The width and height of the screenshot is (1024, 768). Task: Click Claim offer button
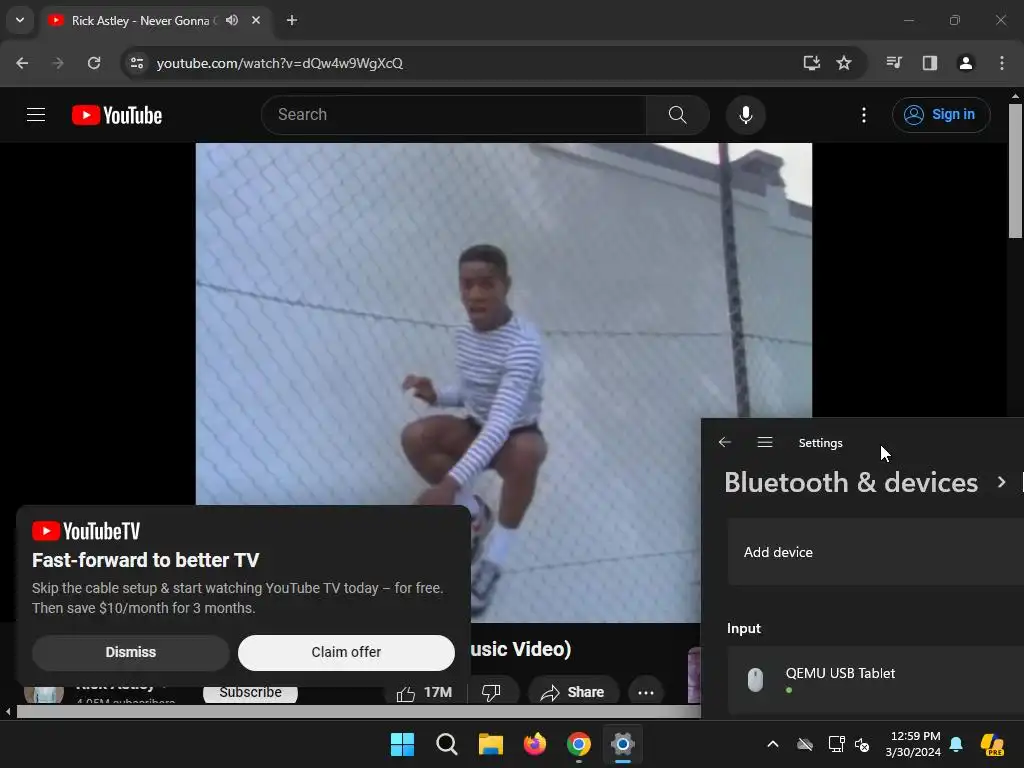coord(346,652)
